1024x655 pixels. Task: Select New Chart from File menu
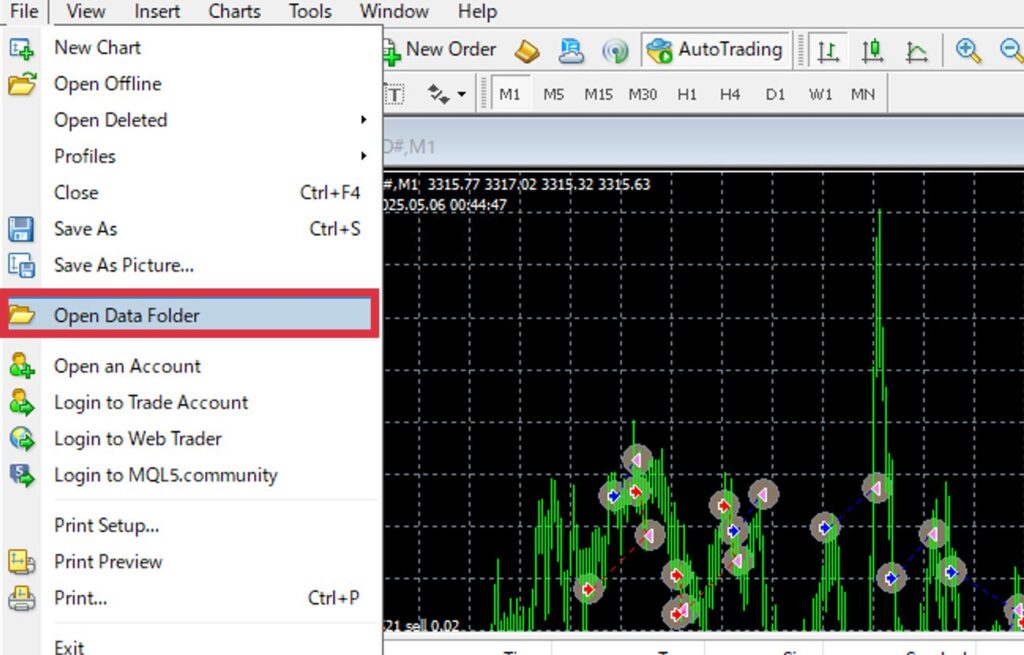(192, 48)
